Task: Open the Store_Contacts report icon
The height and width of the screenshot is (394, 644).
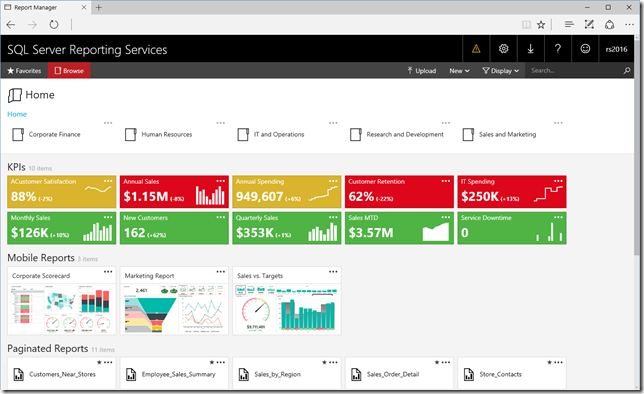Action: click(469, 374)
